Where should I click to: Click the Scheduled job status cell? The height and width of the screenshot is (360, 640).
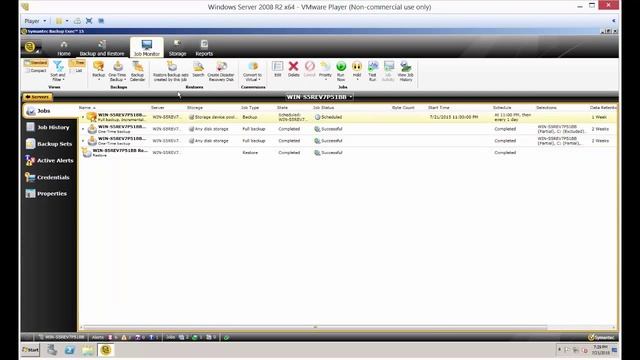(328, 117)
